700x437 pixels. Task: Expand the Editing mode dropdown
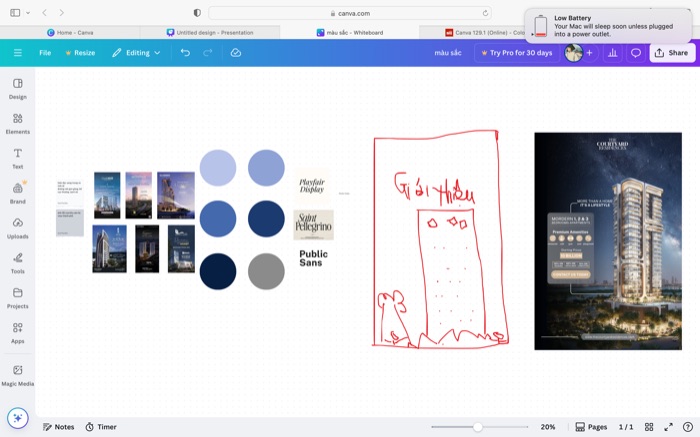136,53
